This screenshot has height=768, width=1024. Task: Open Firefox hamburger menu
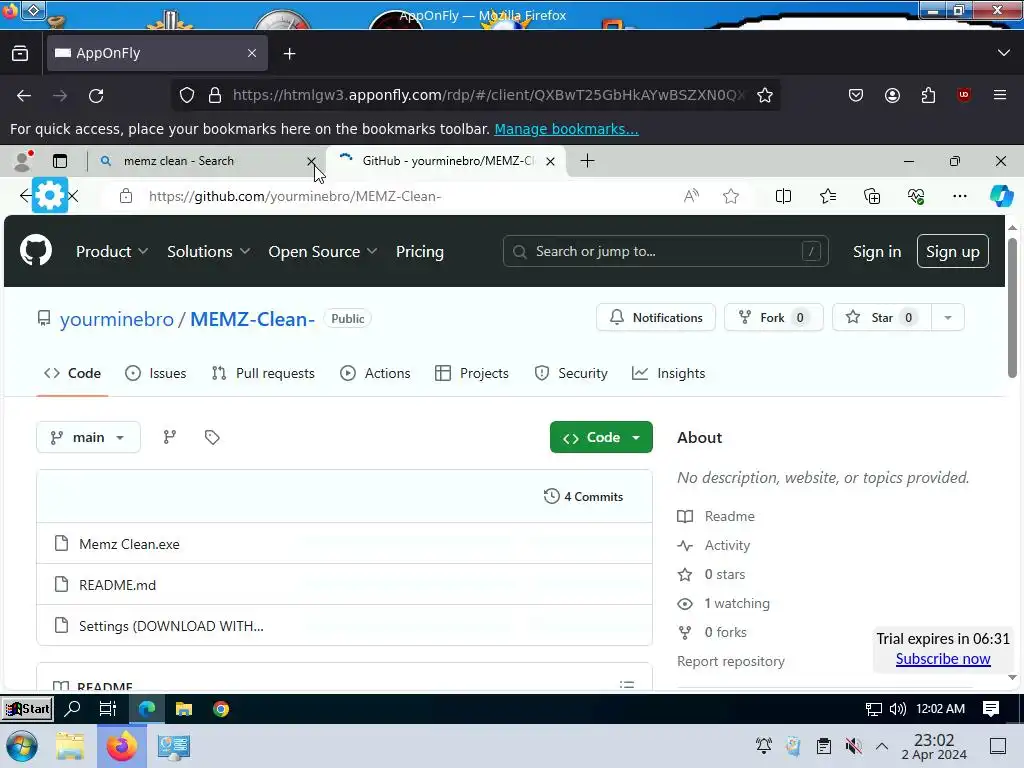1000,95
